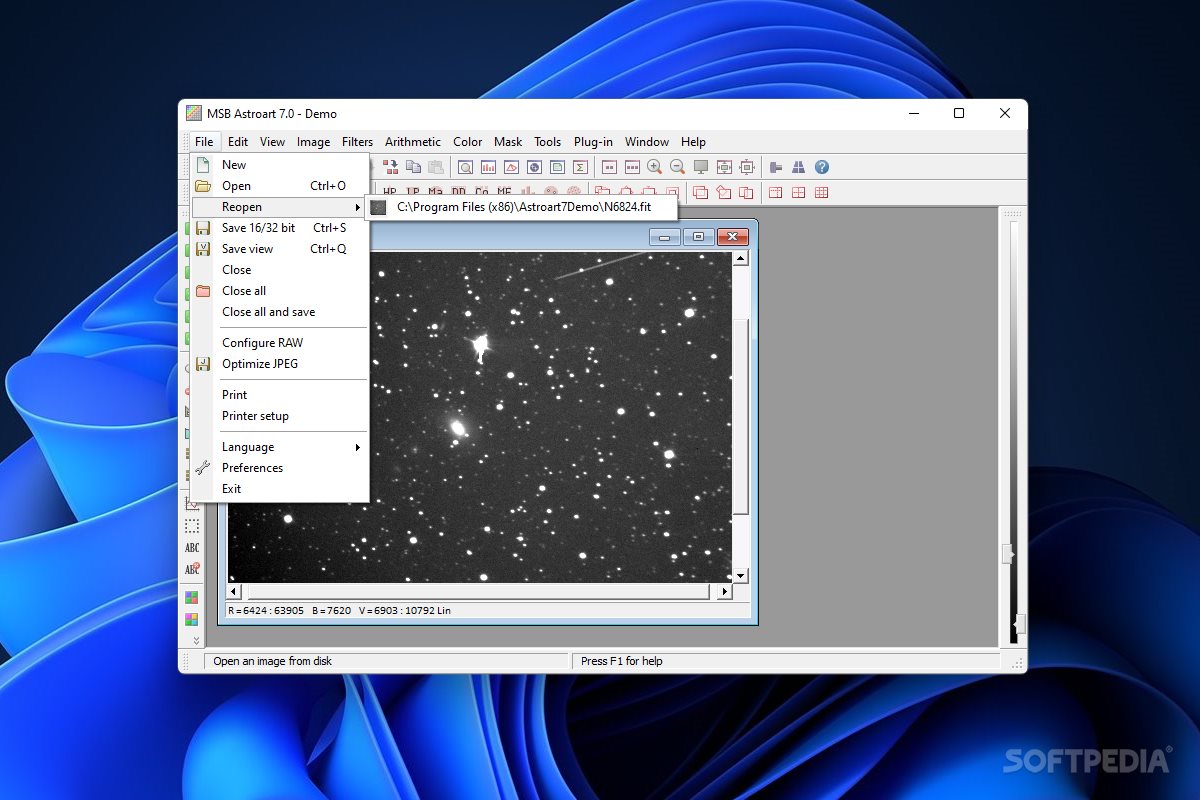Click 'Press F1 for help' status text

click(621, 661)
